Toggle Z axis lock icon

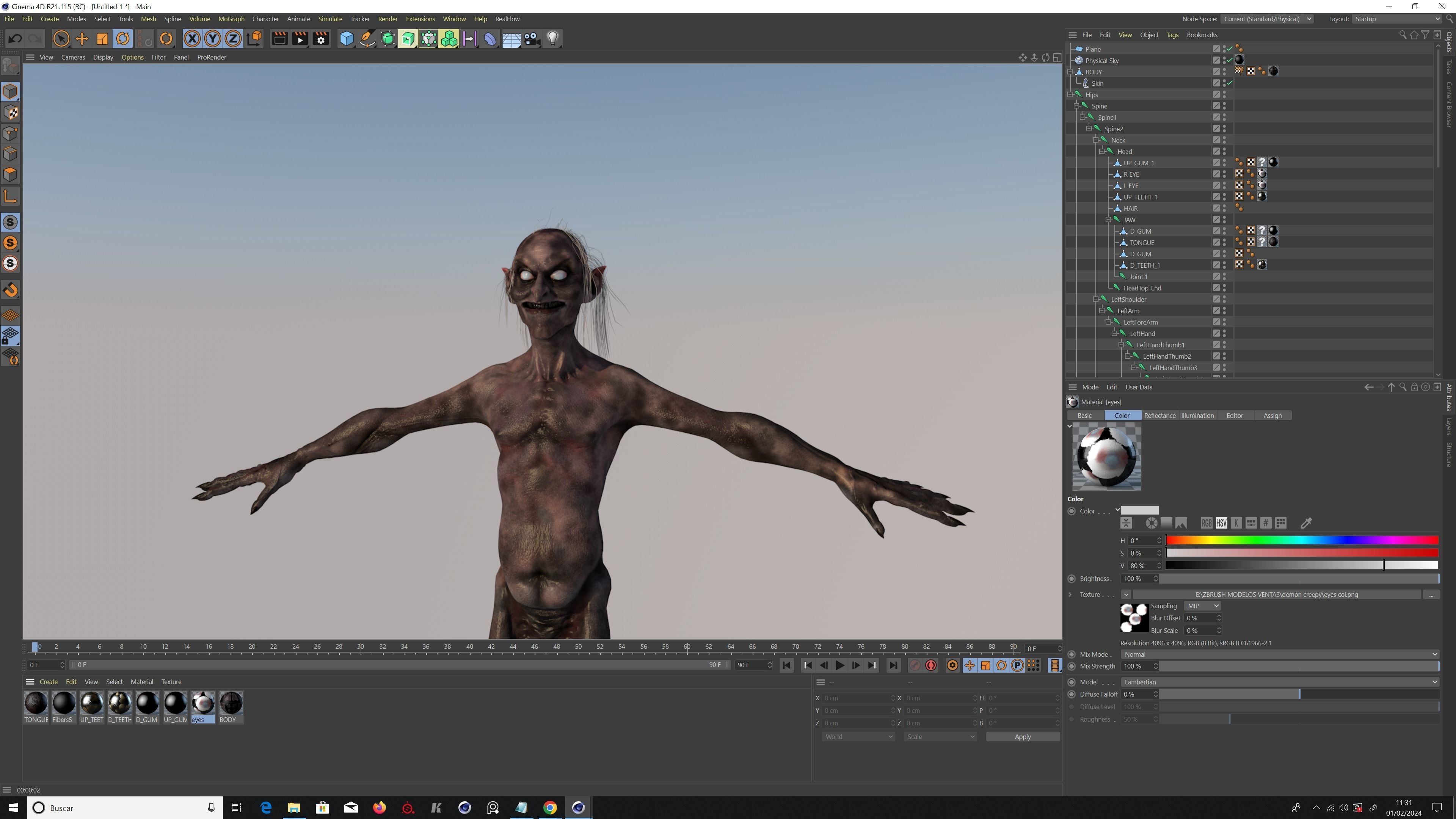point(233,39)
